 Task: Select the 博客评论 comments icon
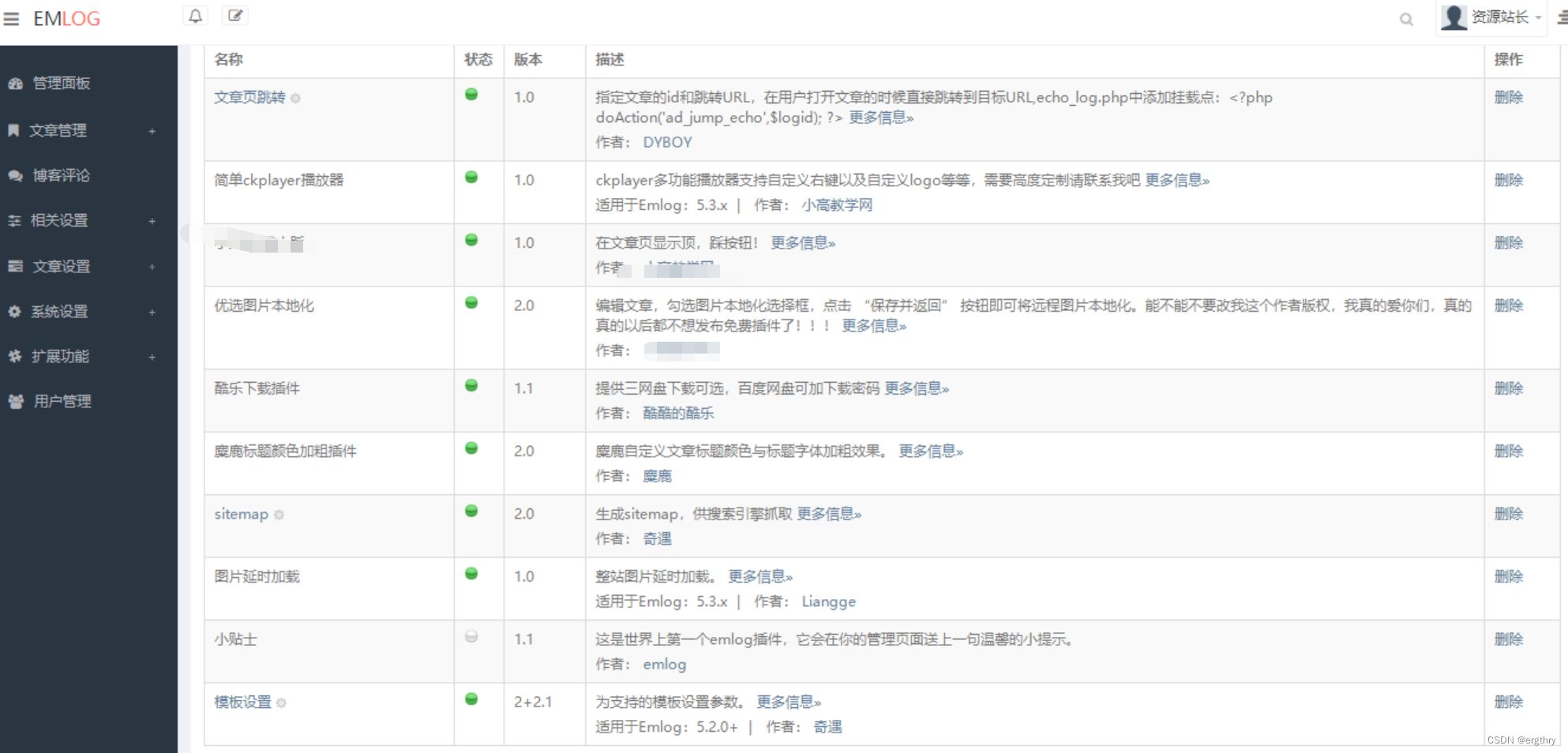click(x=14, y=176)
